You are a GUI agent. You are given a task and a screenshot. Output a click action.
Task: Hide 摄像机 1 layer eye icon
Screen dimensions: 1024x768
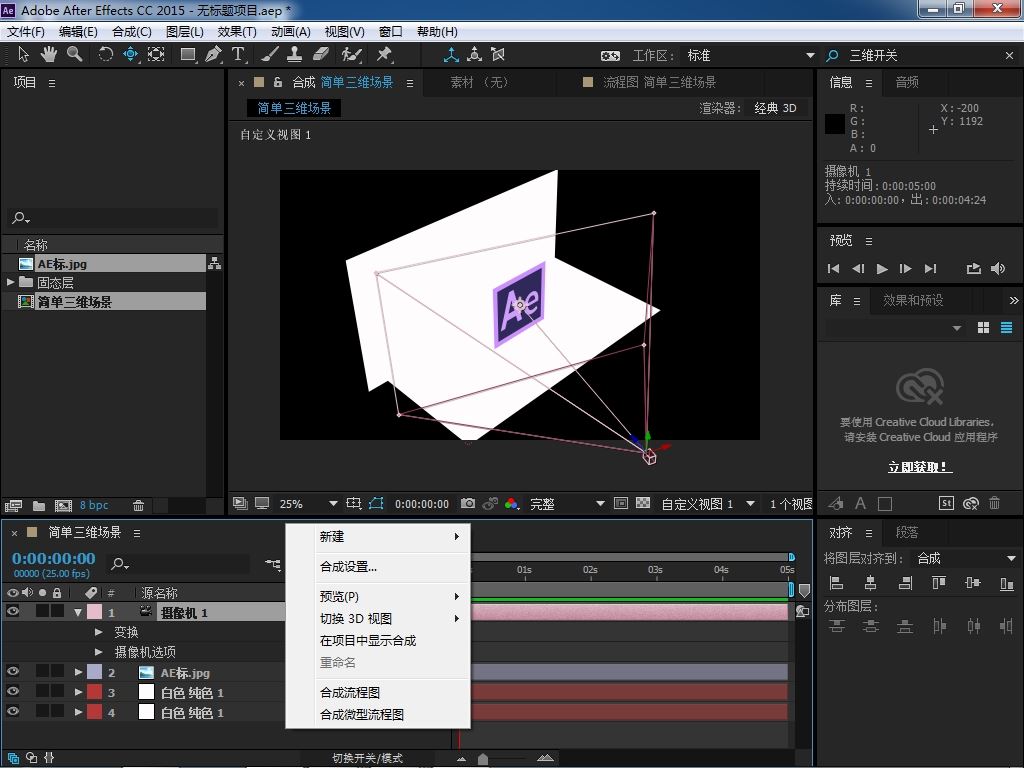tap(12, 611)
